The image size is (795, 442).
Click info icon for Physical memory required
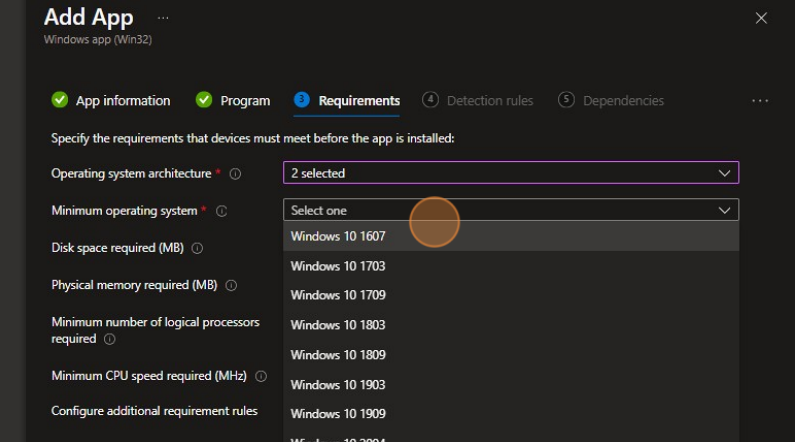(x=231, y=285)
